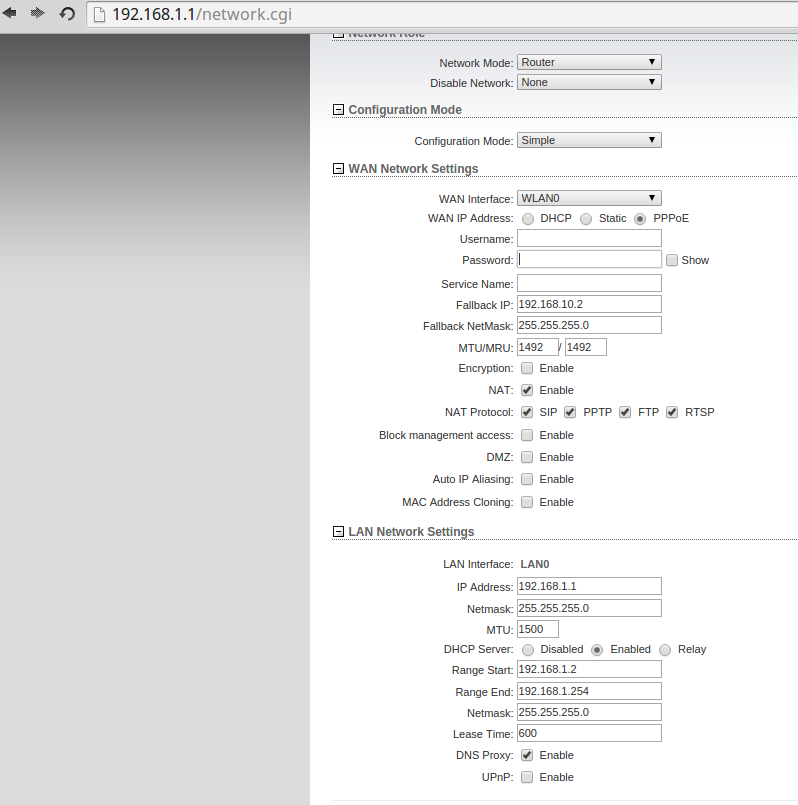Collapse the LAN Network Settings section
Screen dimensions: 798x805
coord(338,532)
